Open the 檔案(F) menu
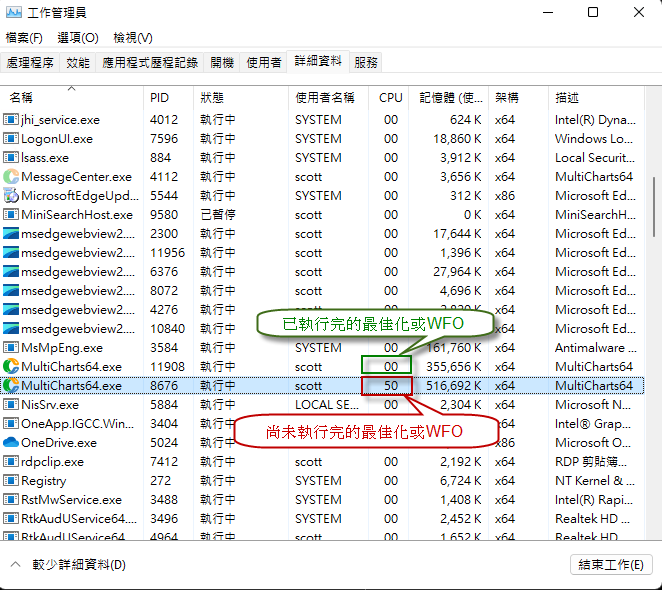 coord(24,38)
